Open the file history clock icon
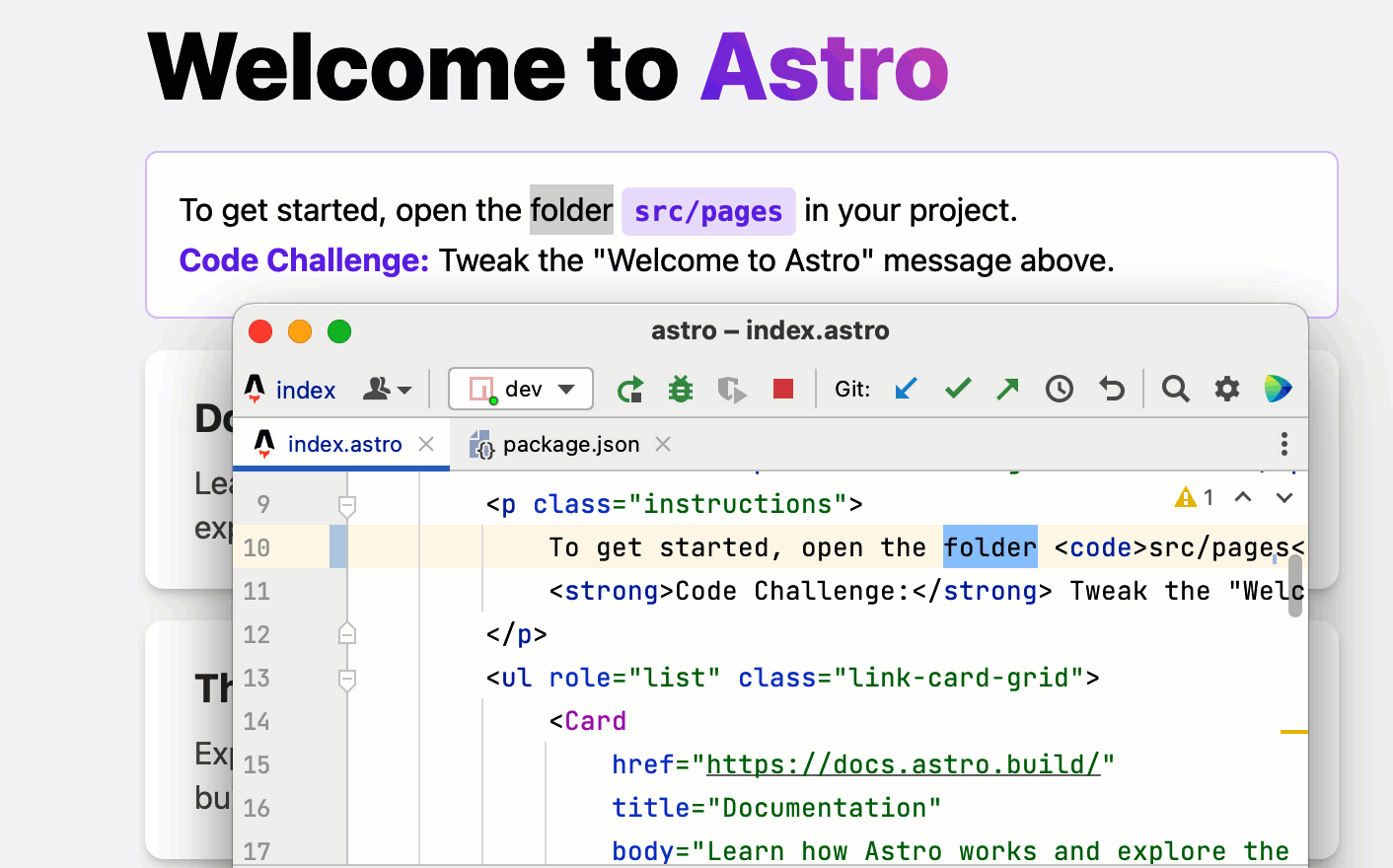Screen dimensions: 1393x868 1059,389
